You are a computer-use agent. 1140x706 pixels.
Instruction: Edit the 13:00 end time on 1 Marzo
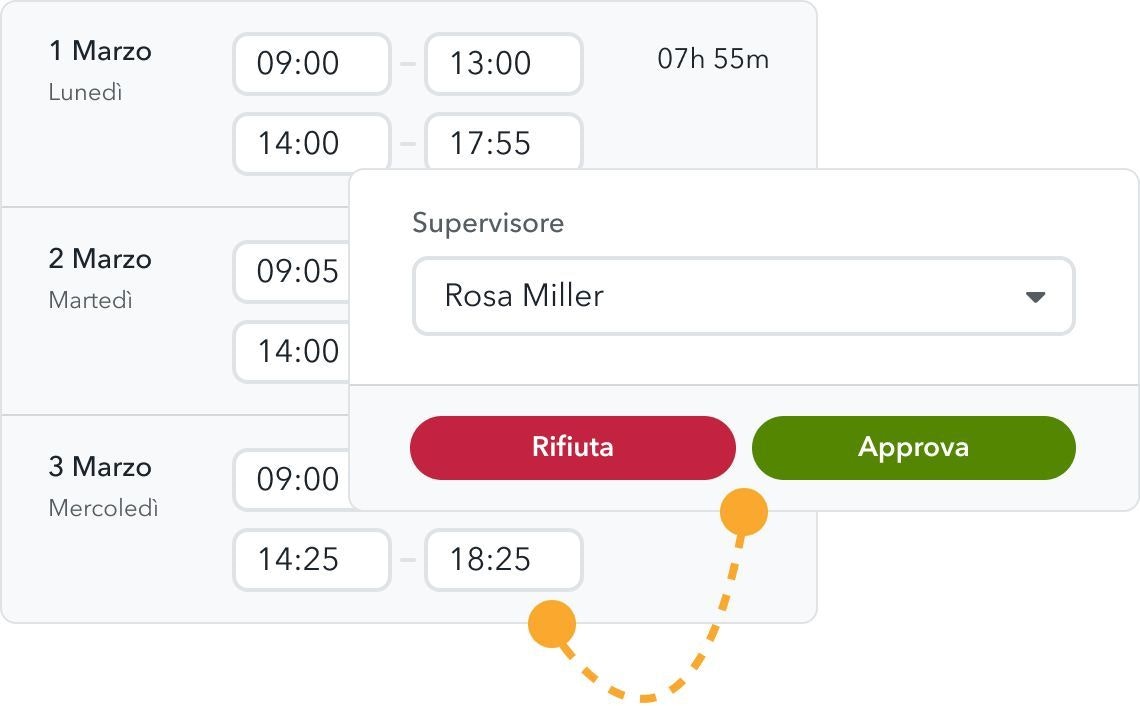[503, 64]
